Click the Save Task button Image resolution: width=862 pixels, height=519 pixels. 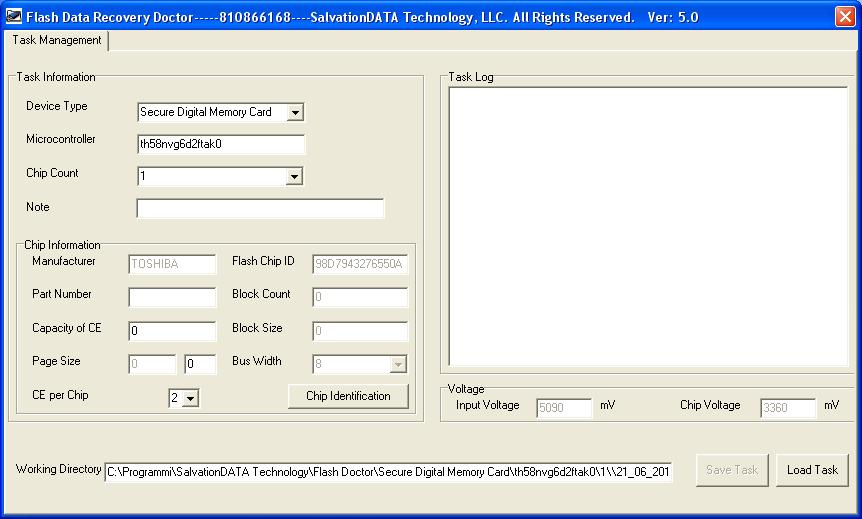(732, 470)
